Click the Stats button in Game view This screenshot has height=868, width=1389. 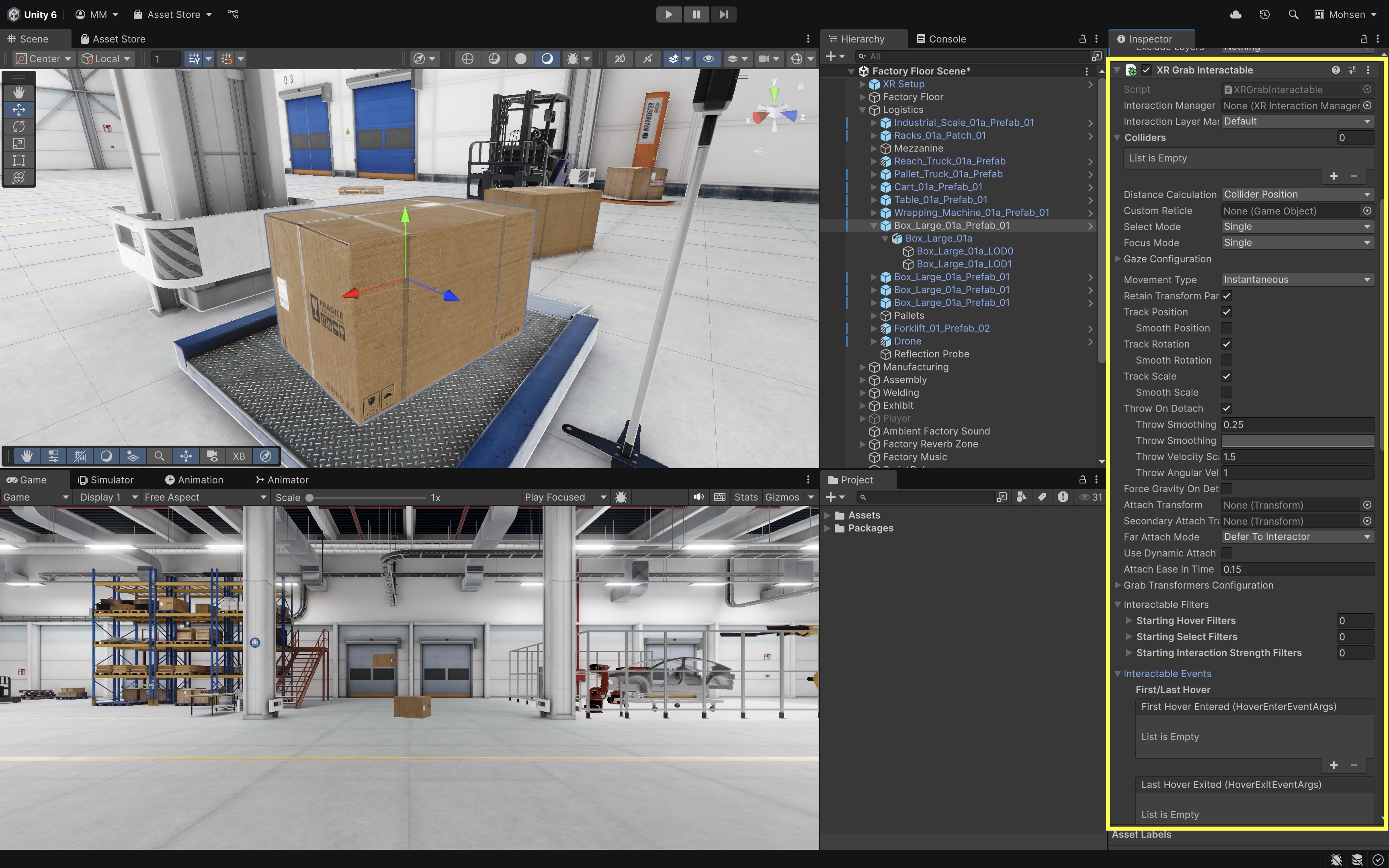746,497
